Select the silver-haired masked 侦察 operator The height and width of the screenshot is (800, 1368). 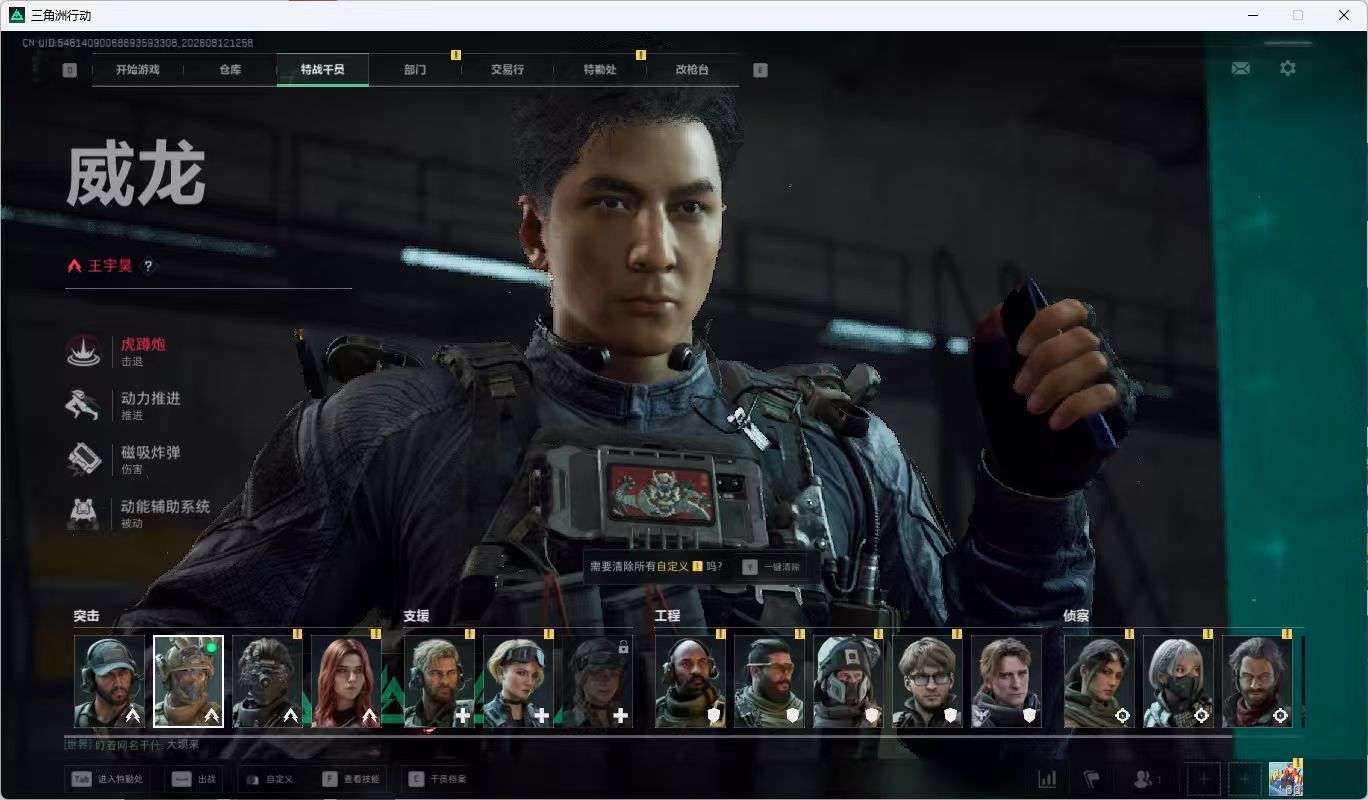1178,682
